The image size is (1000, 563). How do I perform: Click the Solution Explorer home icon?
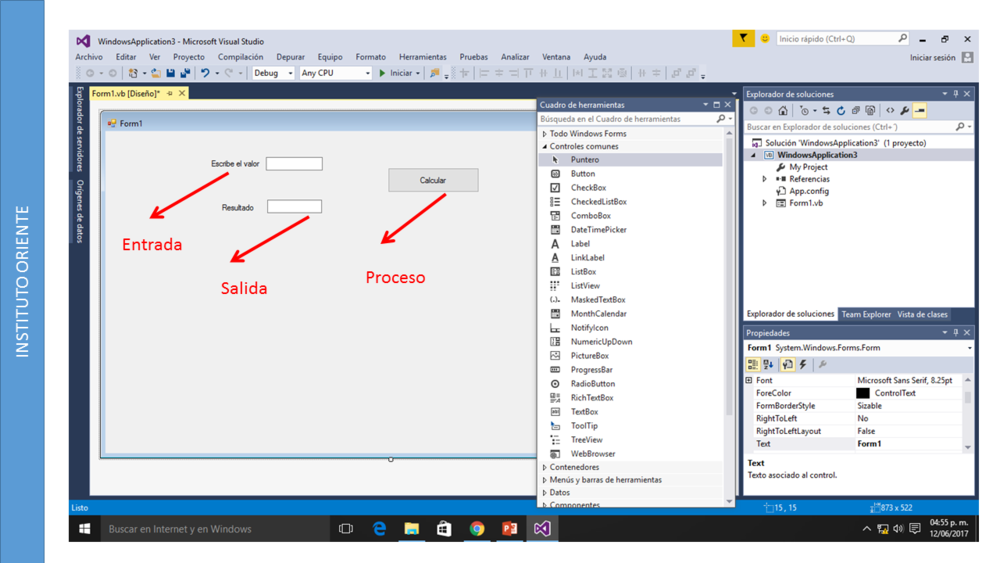click(x=783, y=111)
